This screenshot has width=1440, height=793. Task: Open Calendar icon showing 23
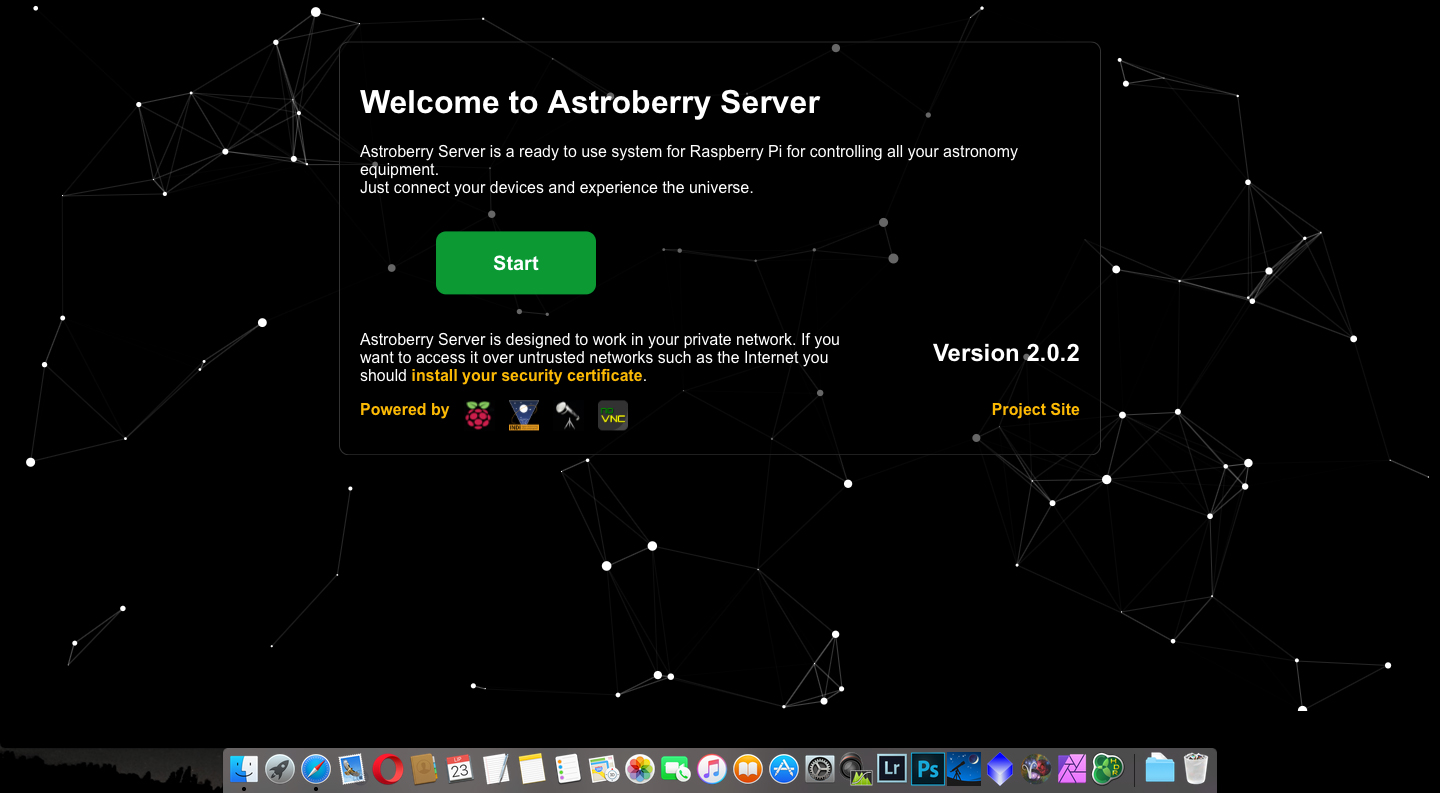point(460,769)
